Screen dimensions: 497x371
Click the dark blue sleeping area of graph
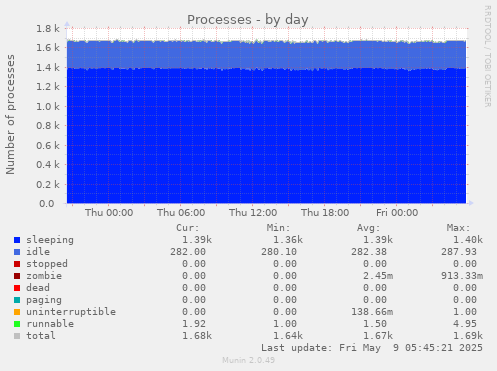click(267, 137)
